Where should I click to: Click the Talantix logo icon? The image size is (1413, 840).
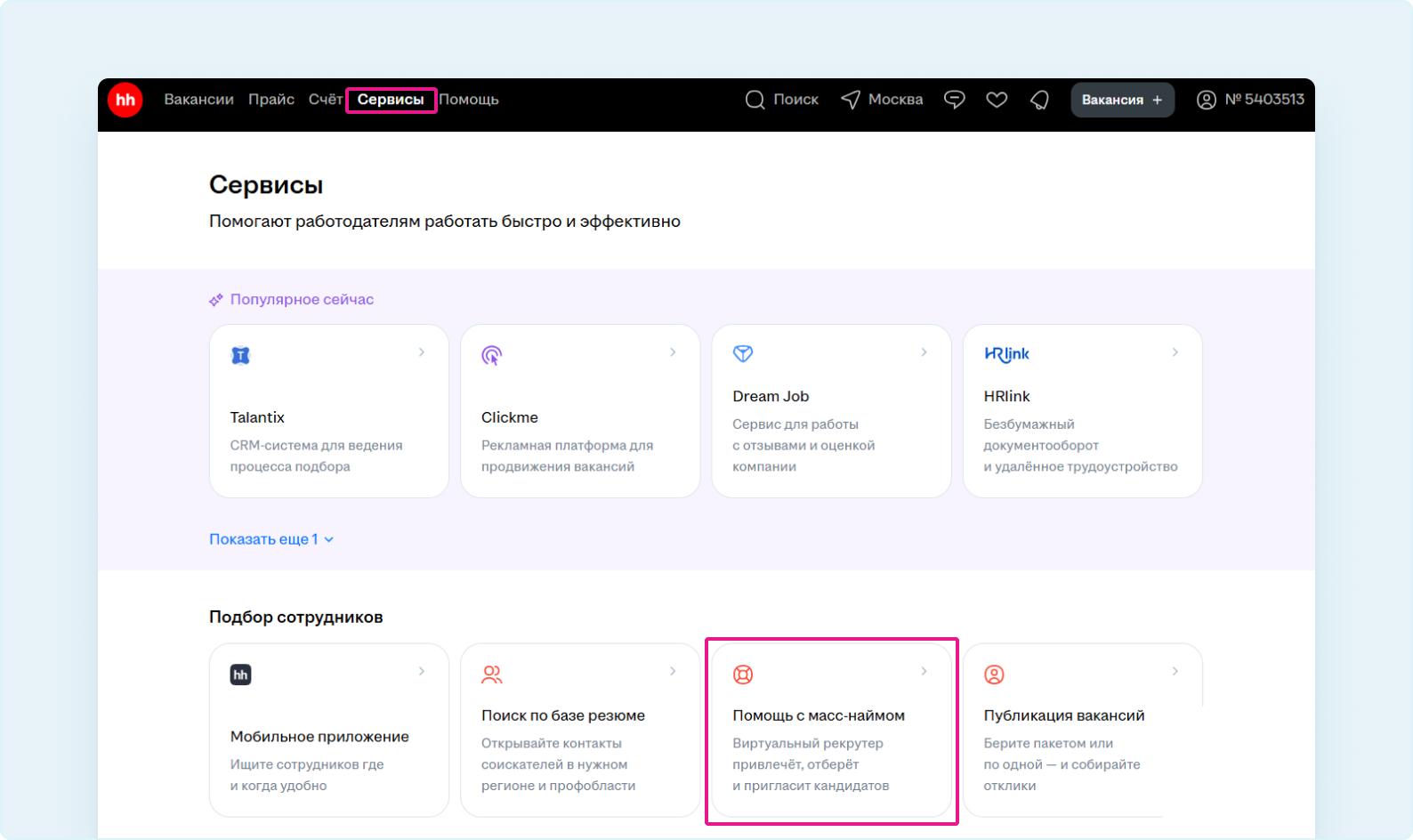(x=240, y=355)
